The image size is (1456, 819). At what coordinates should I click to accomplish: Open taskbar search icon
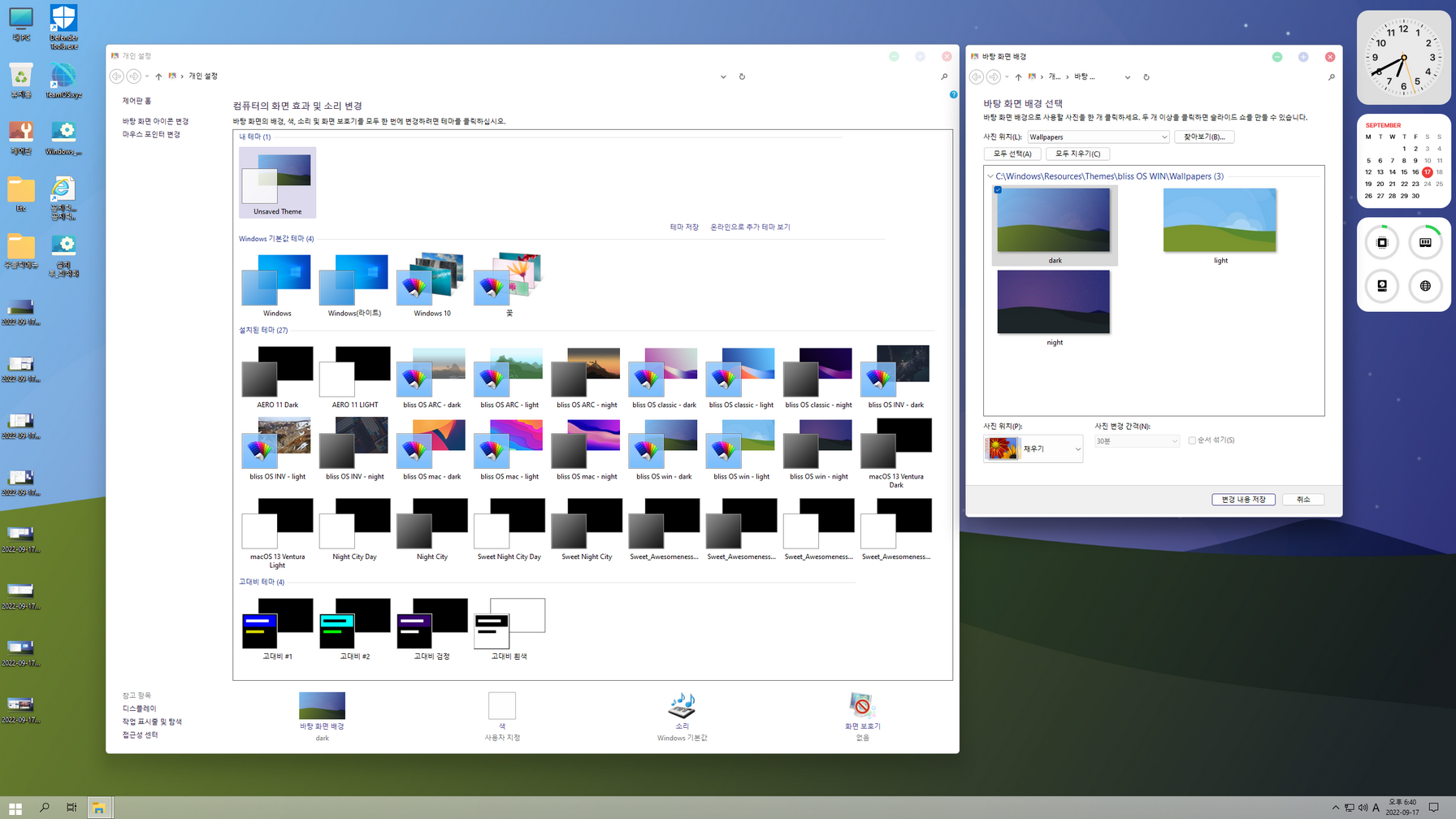[x=44, y=808]
